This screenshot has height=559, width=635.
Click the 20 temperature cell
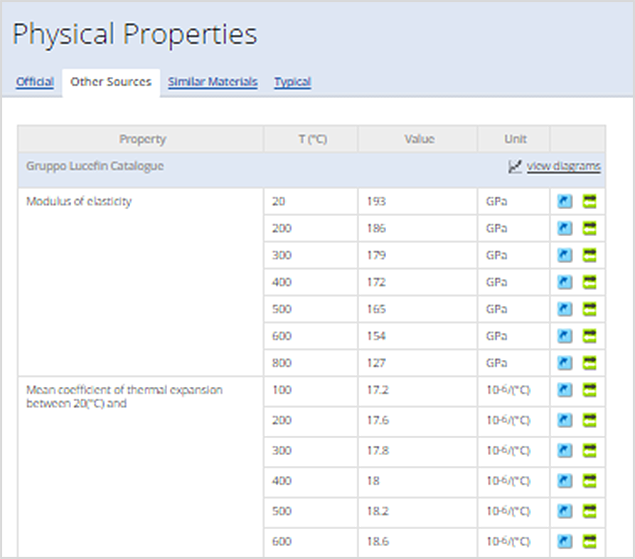coord(311,201)
